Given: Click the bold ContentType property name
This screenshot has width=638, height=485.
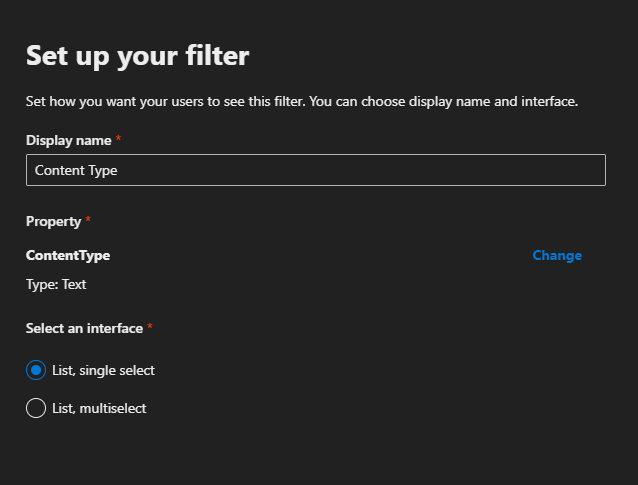Looking at the screenshot, I should click(x=68, y=255).
